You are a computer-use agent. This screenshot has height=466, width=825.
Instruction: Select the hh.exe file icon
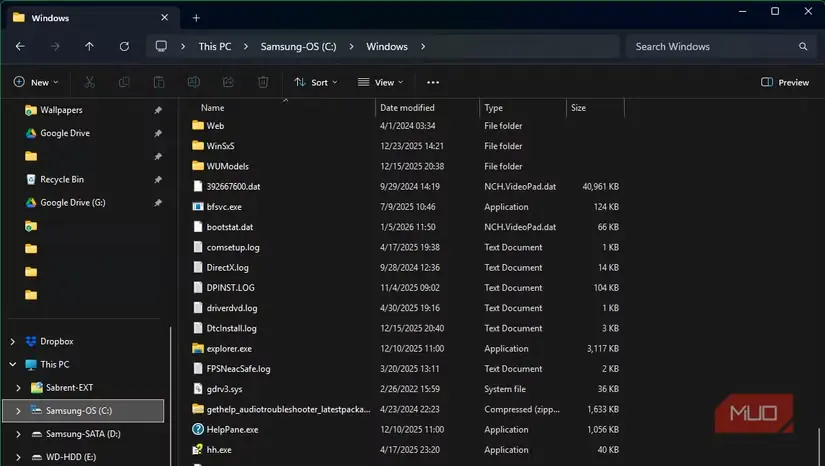pos(198,450)
